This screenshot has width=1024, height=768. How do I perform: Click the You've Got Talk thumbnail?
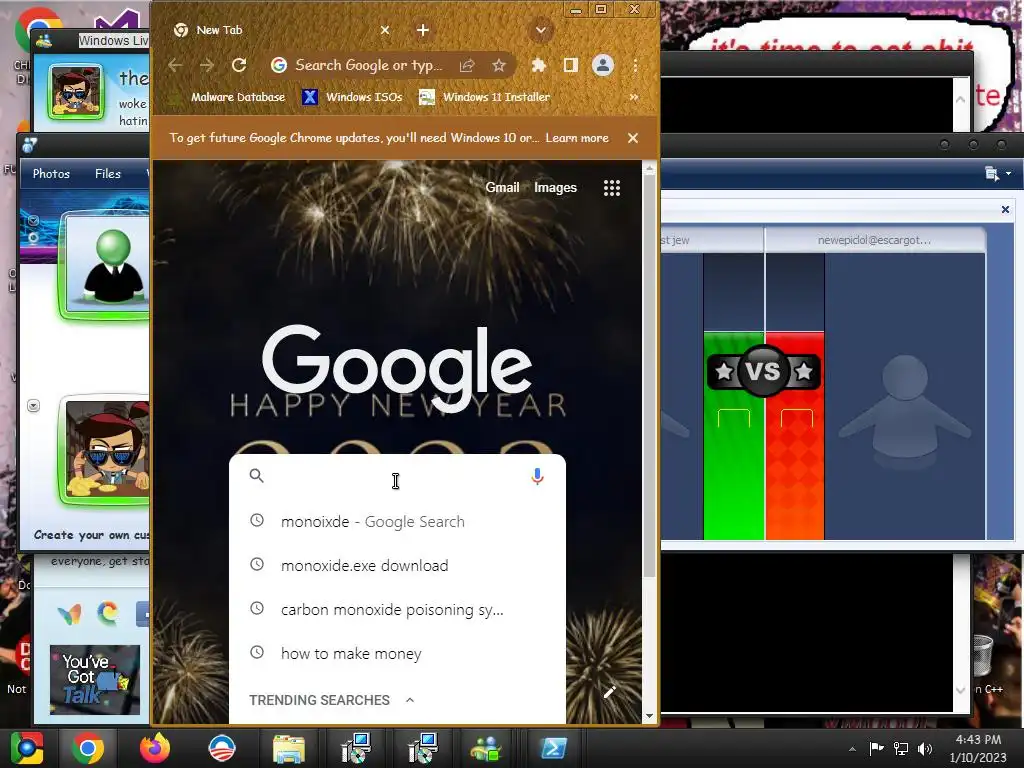(95, 680)
